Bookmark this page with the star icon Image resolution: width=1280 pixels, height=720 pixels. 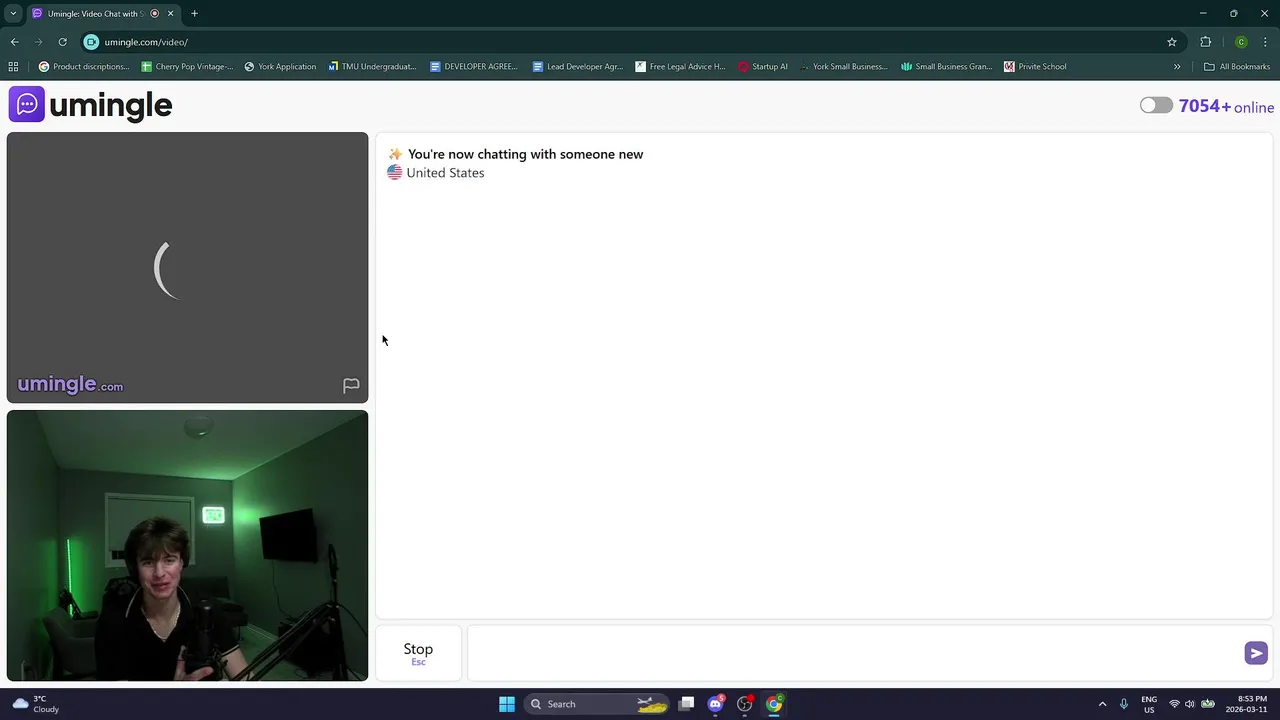pos(1172,42)
